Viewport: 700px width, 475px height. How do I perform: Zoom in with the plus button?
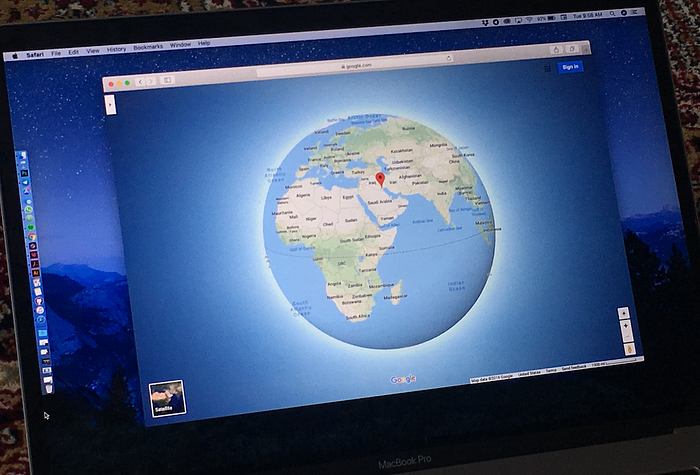click(625, 326)
